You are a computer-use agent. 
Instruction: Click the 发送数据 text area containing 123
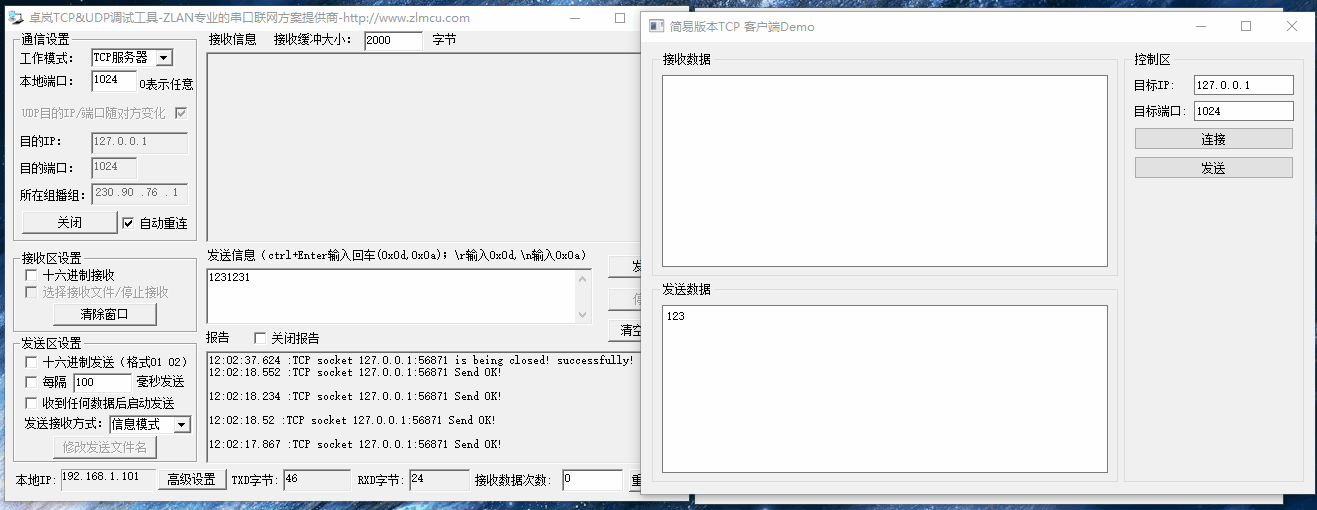coord(884,389)
